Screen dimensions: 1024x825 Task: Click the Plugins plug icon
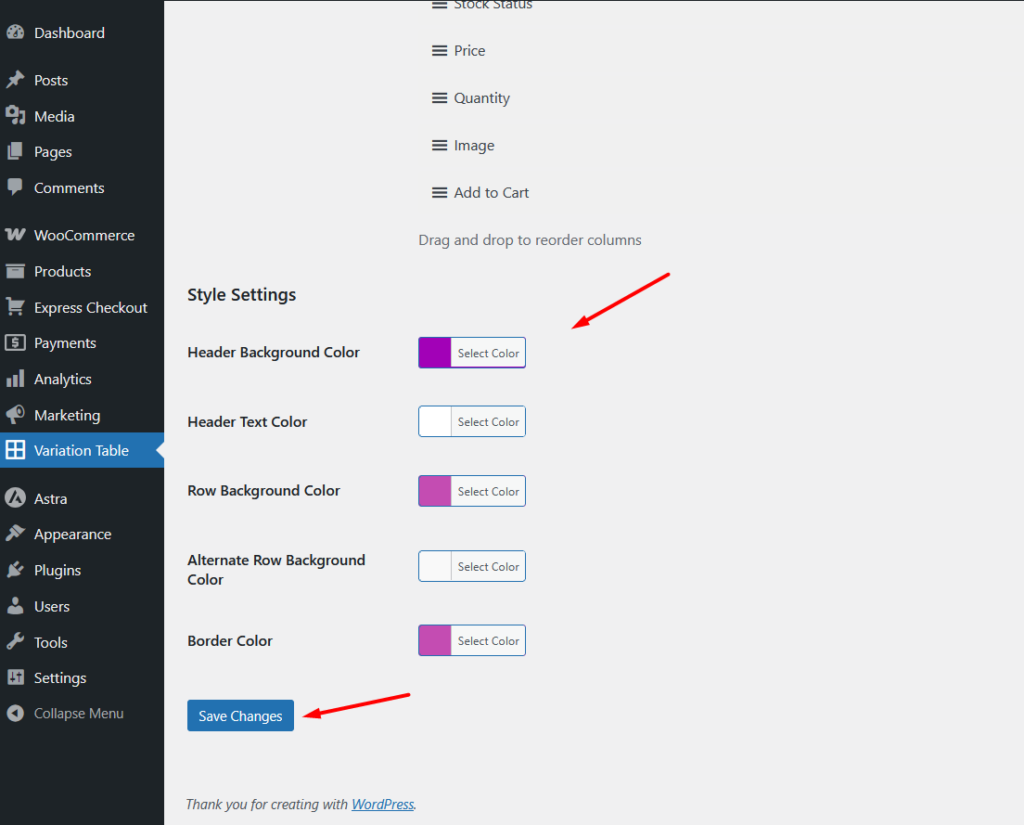(x=15, y=570)
